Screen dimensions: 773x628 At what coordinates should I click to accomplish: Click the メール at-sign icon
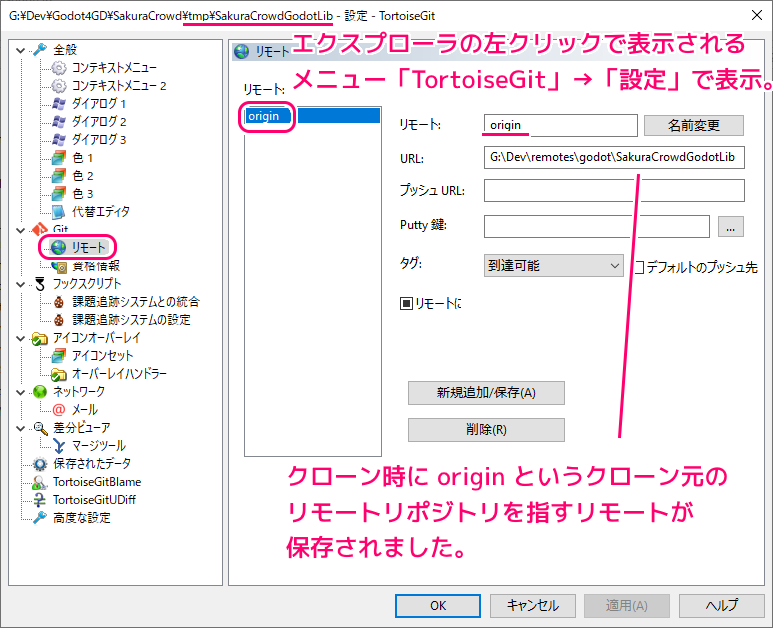pos(58,409)
